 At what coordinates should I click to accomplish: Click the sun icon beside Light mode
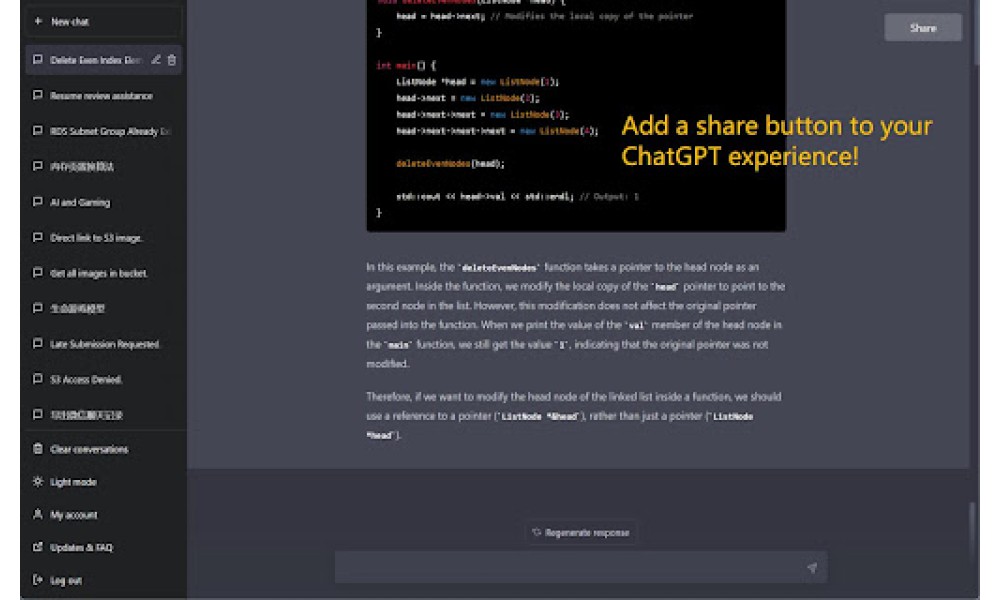click(38, 481)
